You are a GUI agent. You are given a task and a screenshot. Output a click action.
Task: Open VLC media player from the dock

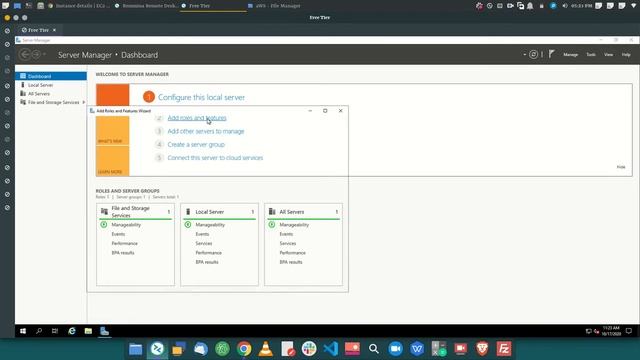coord(266,349)
